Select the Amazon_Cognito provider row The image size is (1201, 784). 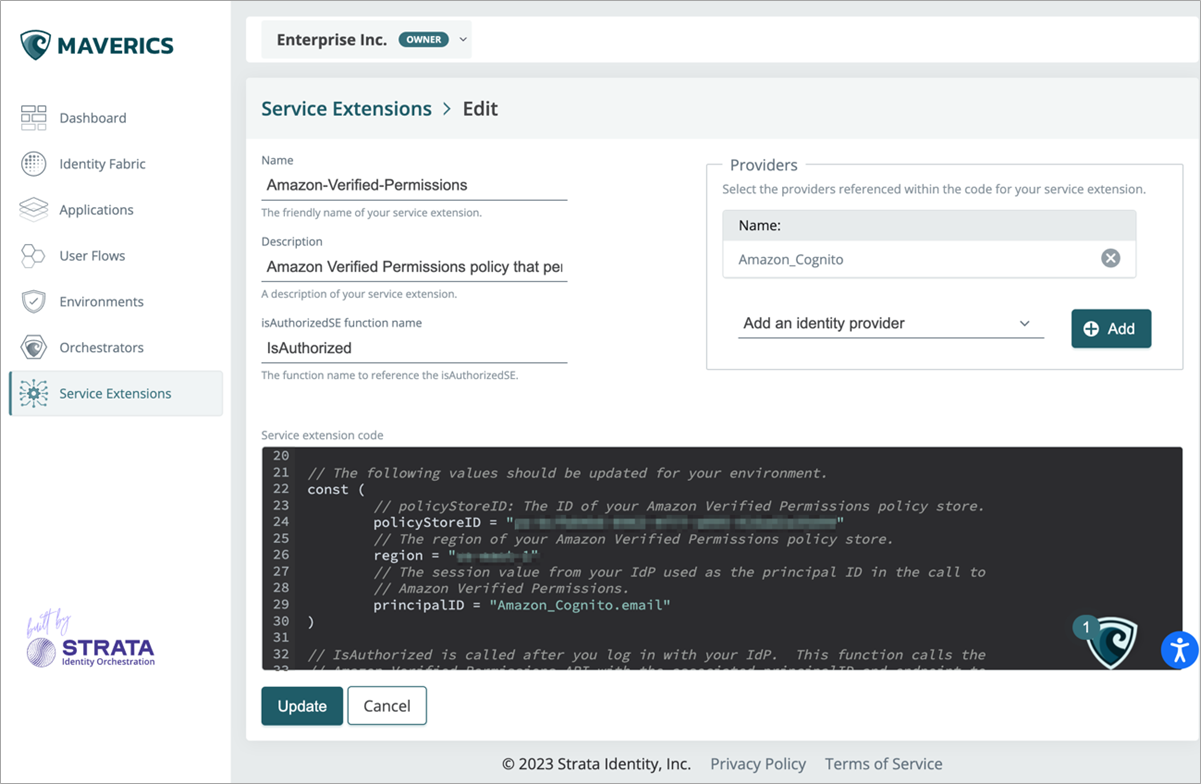click(x=929, y=259)
